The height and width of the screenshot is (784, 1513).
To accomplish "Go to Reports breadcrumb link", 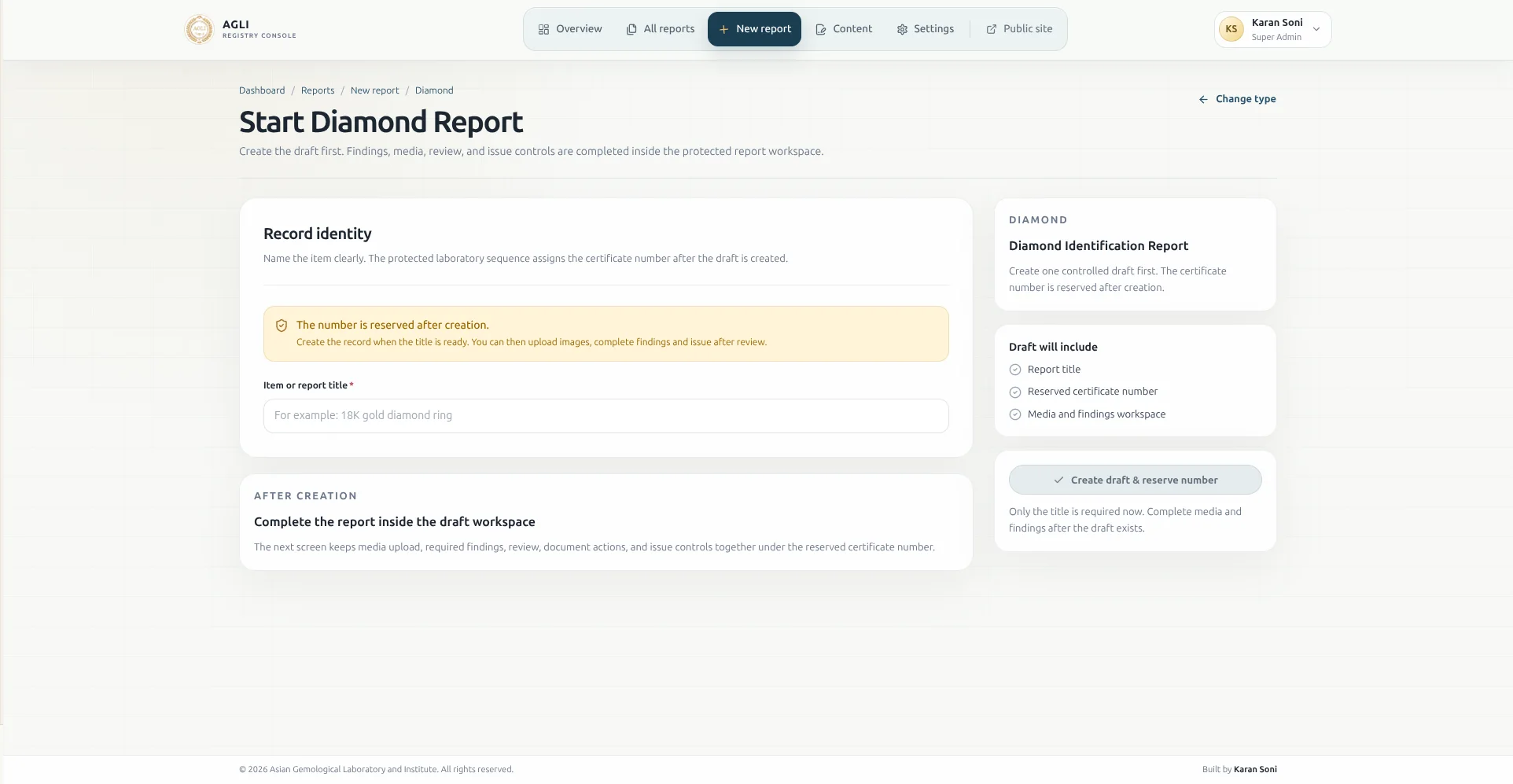I will pyautogui.click(x=318, y=90).
